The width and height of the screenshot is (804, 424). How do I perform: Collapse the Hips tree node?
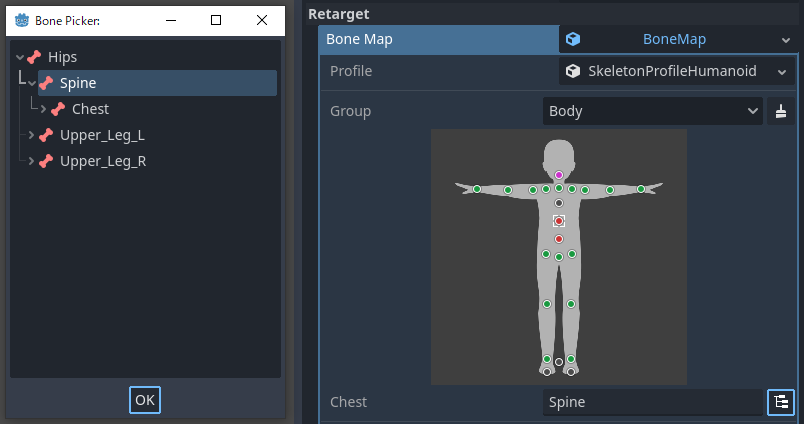coord(20,57)
